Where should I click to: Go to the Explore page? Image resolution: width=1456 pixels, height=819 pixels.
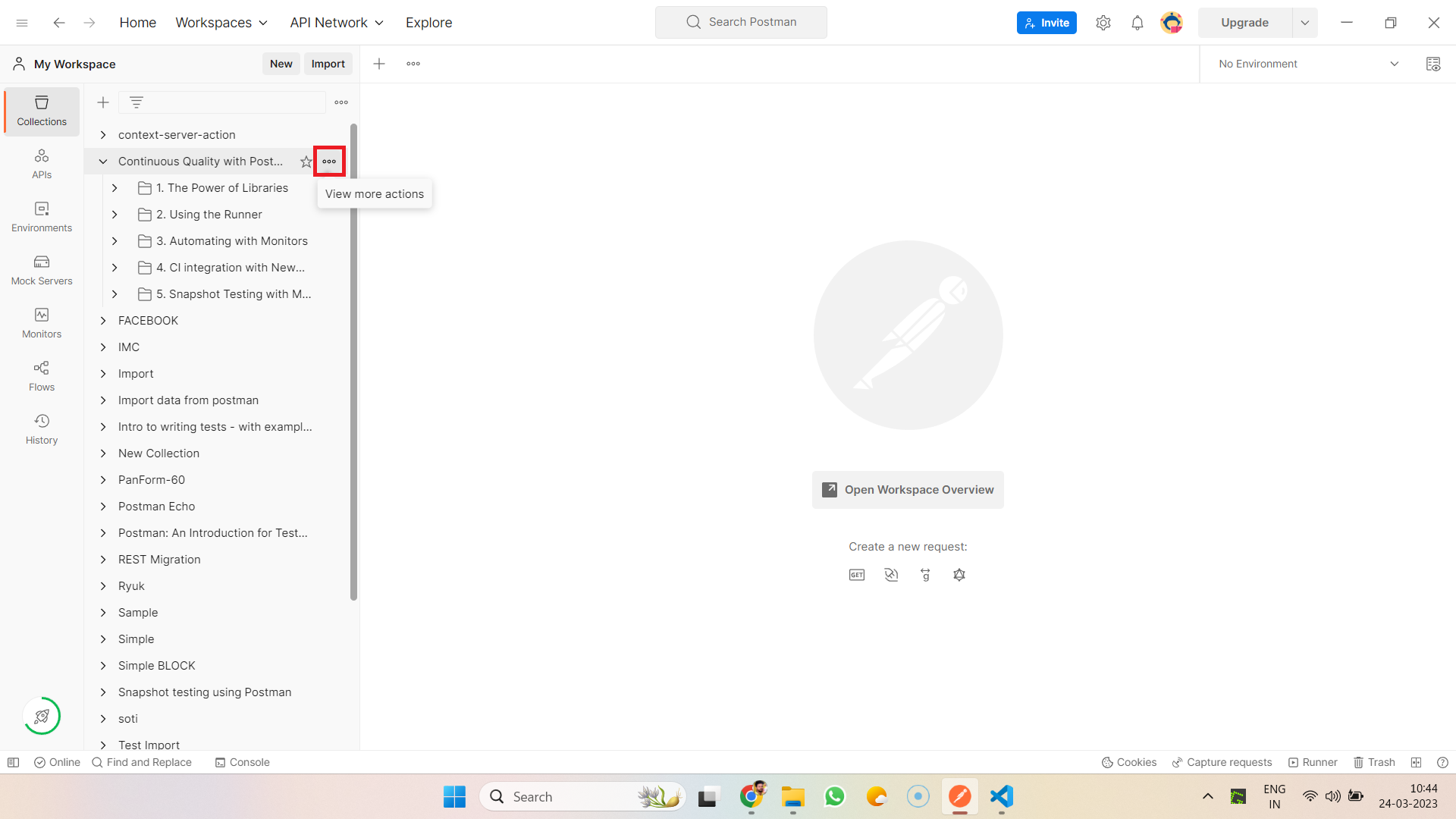tap(428, 23)
